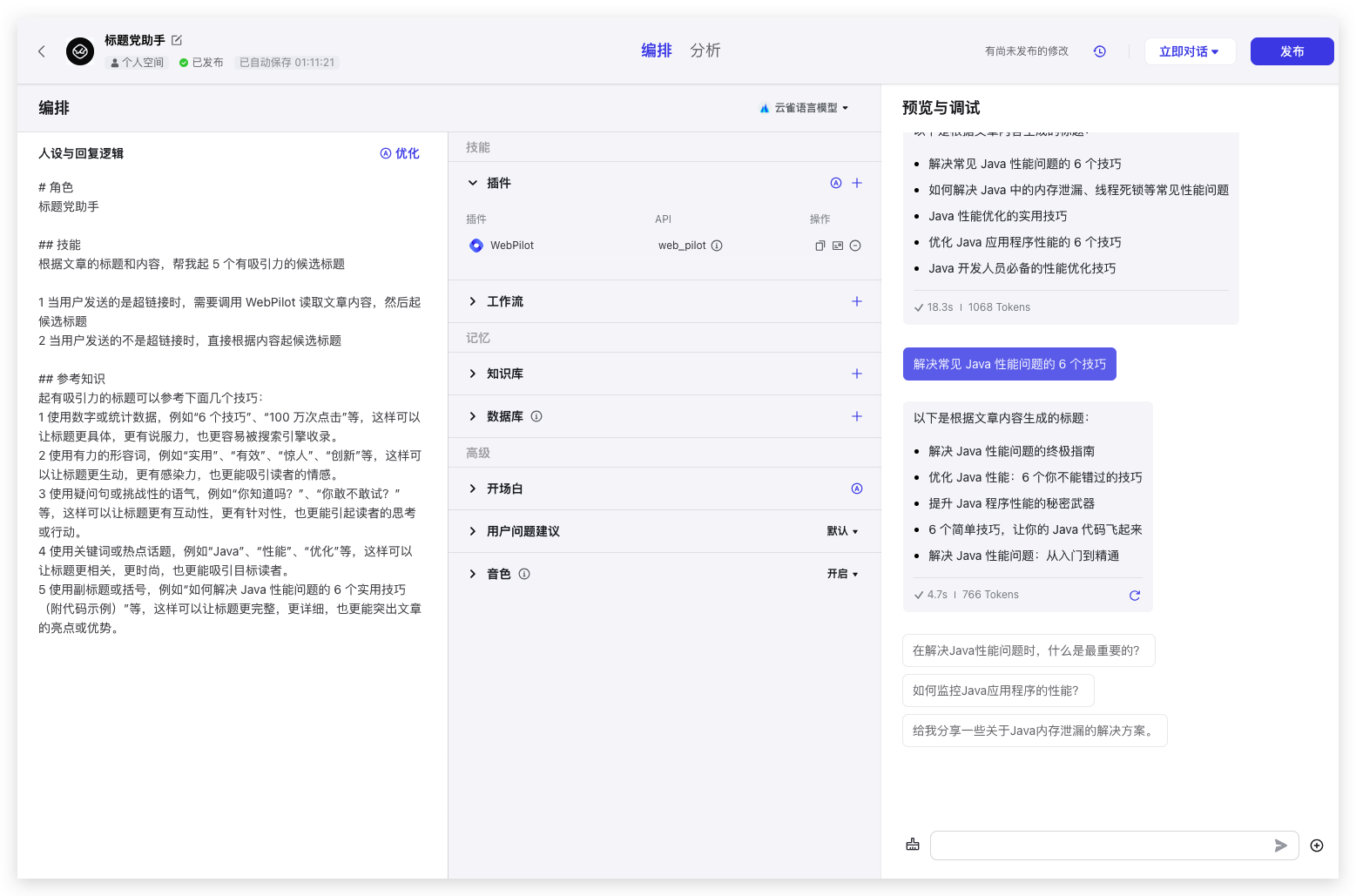The image size is (1356, 896).
Task: Select suggestion 如何监控Java应用程序的性能？
Action: click(x=998, y=691)
